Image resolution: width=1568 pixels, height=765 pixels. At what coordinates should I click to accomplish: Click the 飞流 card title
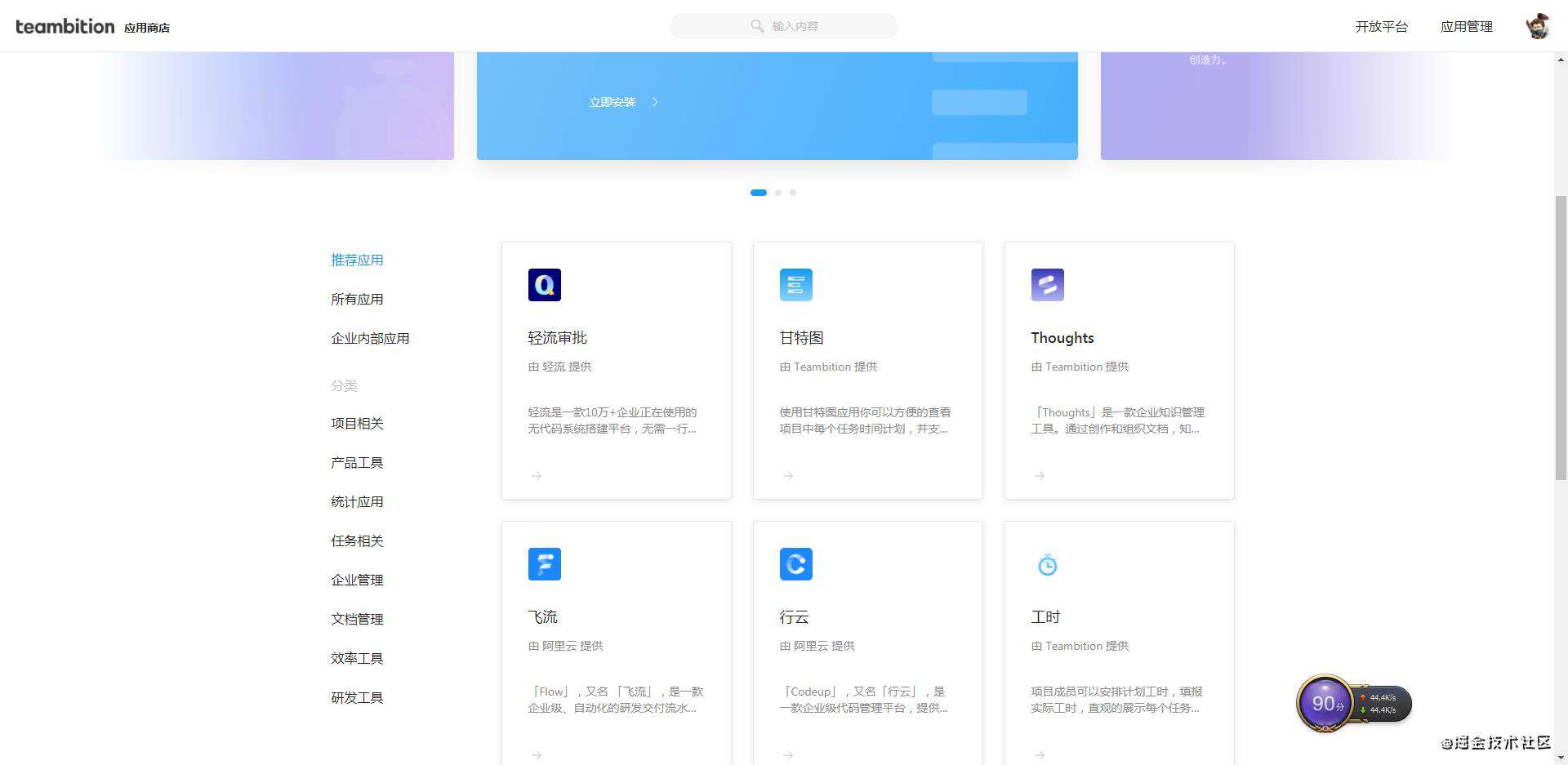tap(542, 616)
